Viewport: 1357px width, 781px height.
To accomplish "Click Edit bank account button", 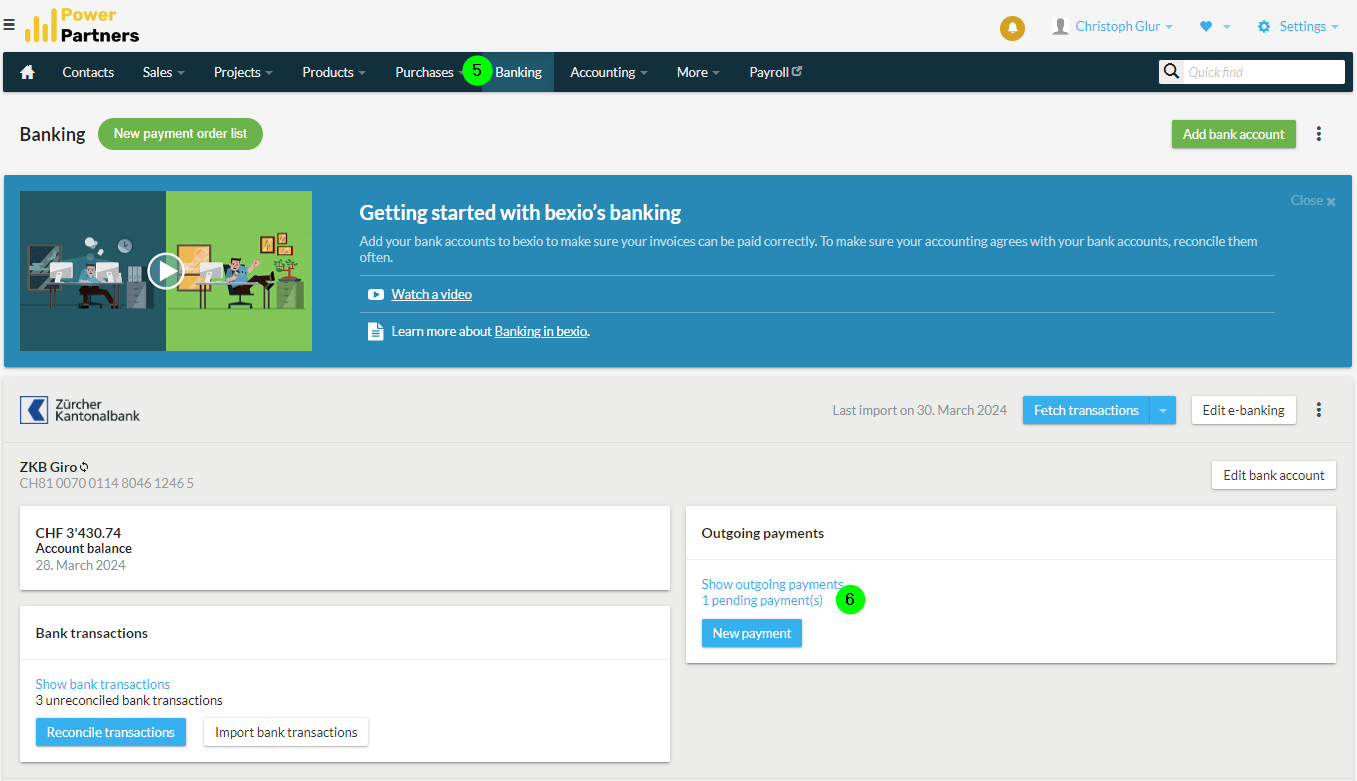I will 1273,475.
